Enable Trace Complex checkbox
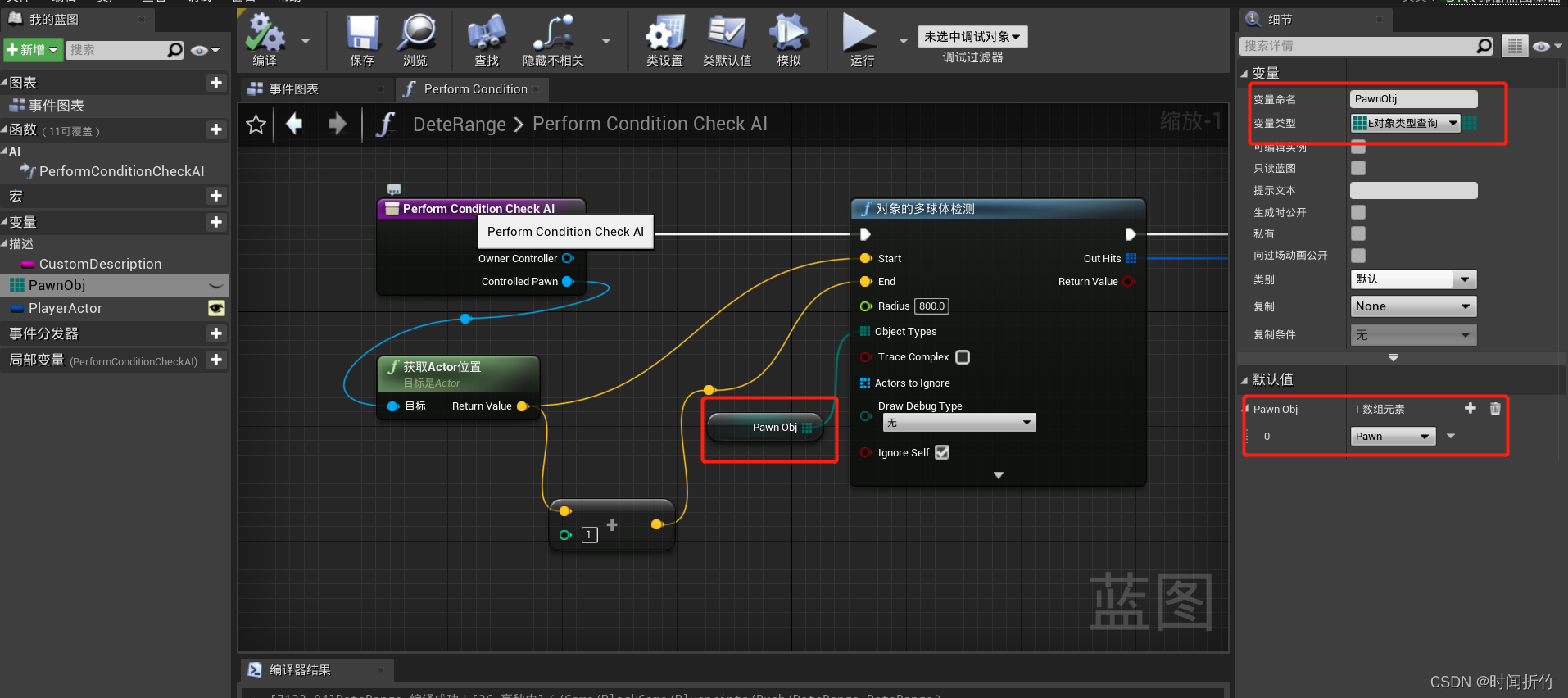1568x698 pixels. (x=963, y=357)
